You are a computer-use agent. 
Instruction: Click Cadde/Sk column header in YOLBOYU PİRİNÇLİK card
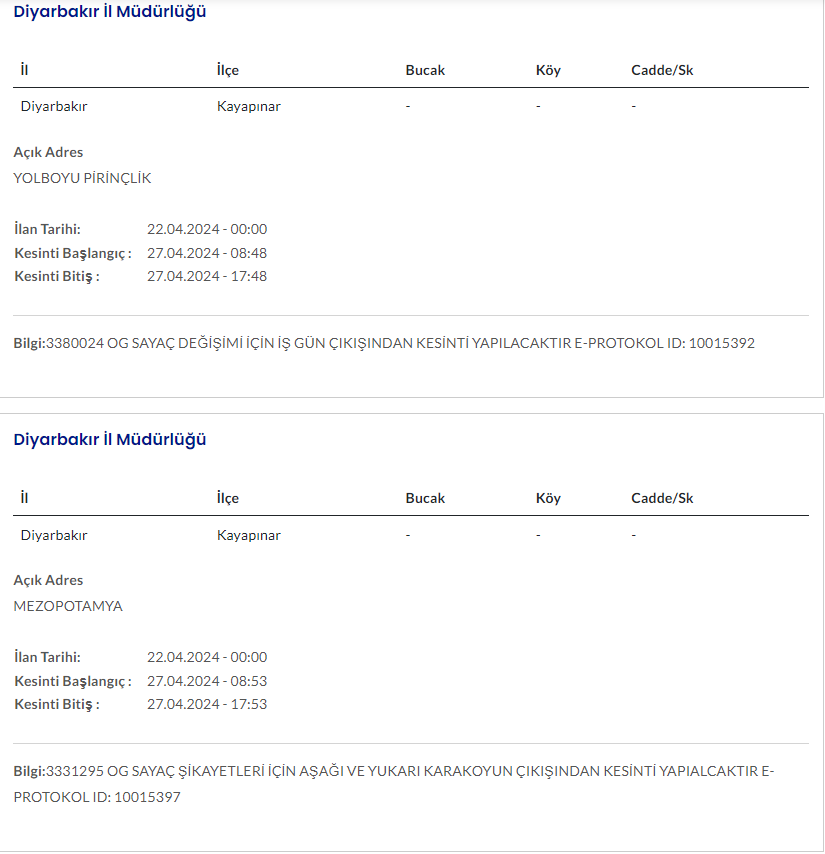(x=662, y=70)
